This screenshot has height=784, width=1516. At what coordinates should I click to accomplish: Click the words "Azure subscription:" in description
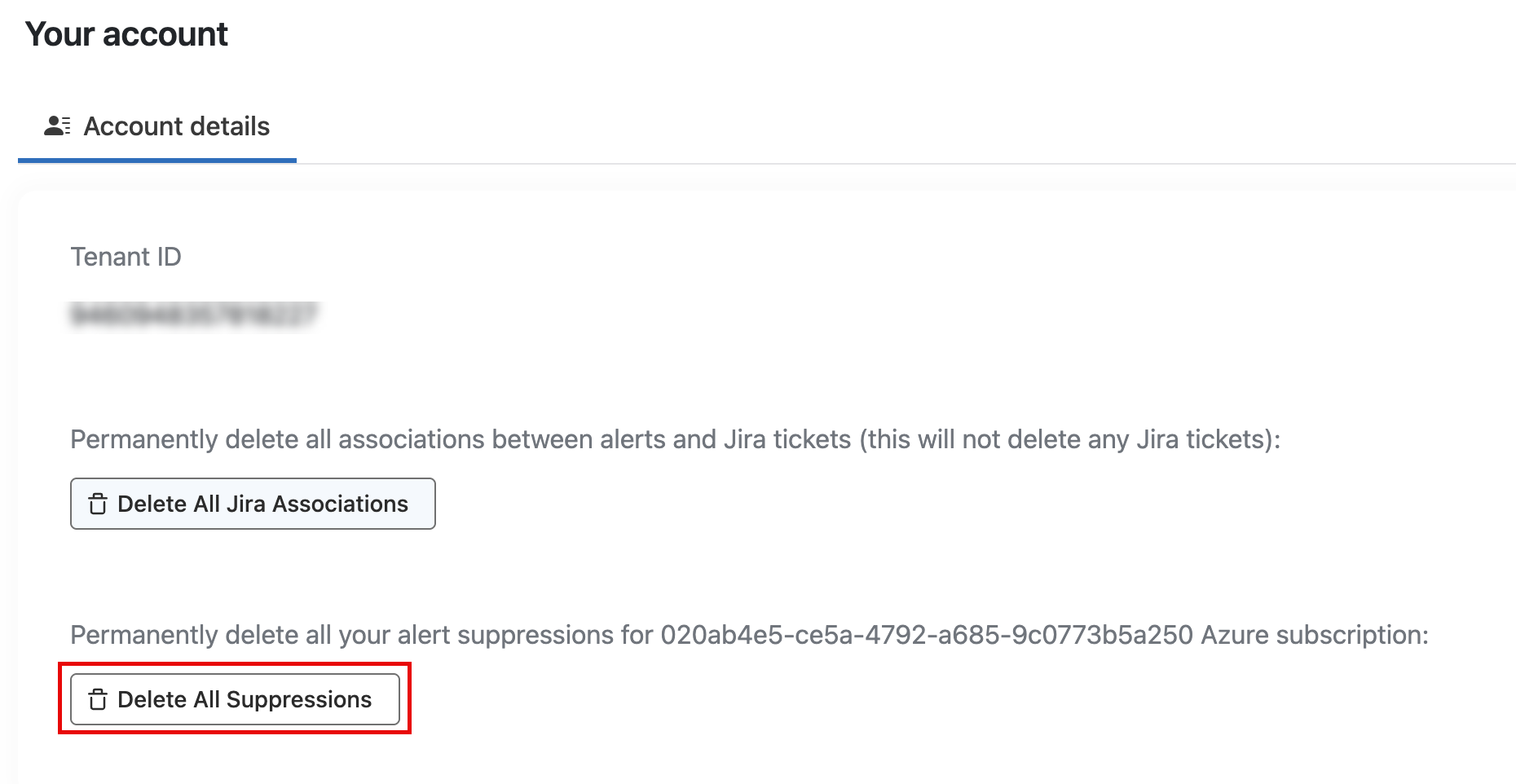click(x=1315, y=635)
